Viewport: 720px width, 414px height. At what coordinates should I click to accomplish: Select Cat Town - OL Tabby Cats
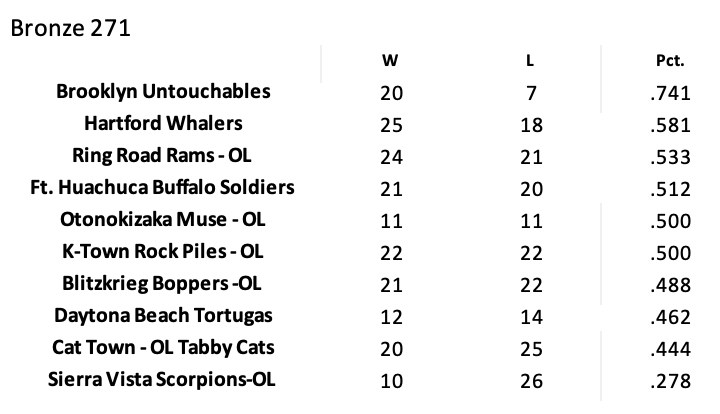pos(163,347)
